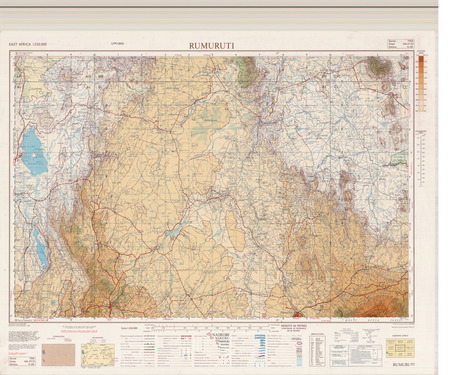Viewport: 450px width, 375px height.
Task: Click the large blue lake on map
Action: [x=33, y=152]
